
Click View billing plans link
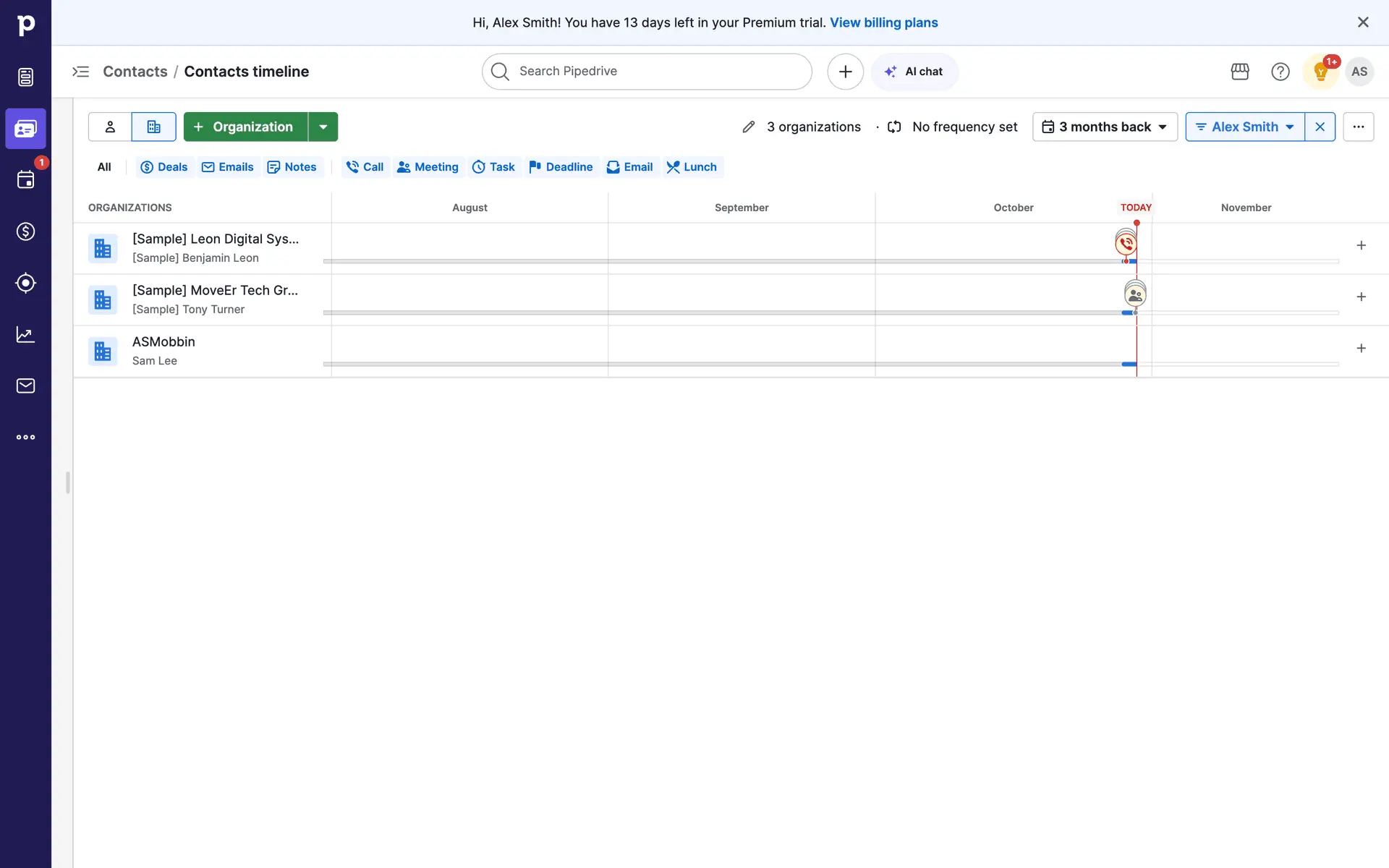pos(883,22)
